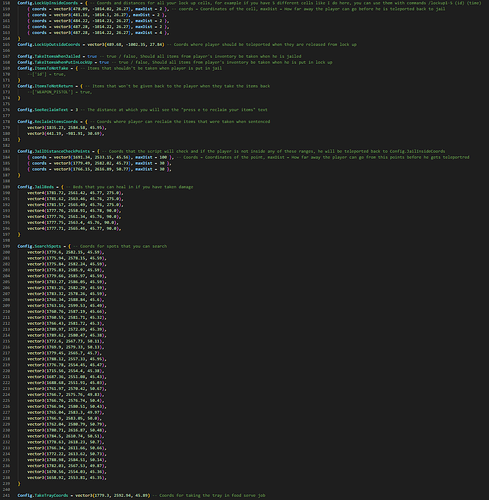Click the Config.LockUpInsideCoords identifier at top
Screen dimensions: 489x500
47,3
